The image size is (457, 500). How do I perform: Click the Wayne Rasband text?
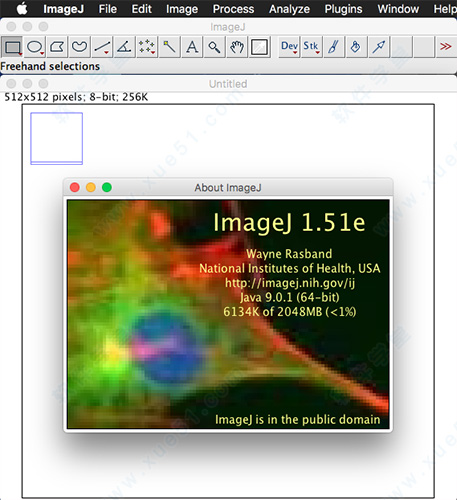[x=289, y=254]
